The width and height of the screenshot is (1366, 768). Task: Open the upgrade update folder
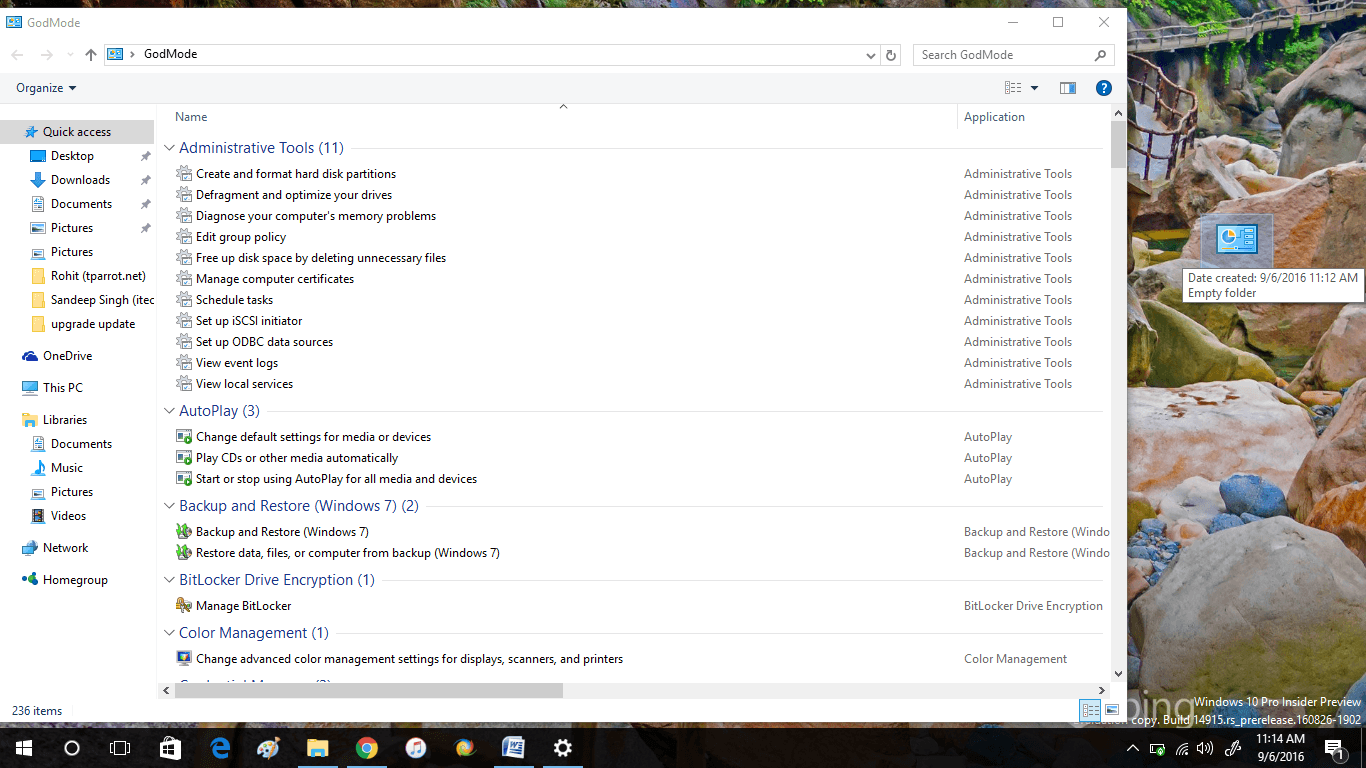point(93,324)
